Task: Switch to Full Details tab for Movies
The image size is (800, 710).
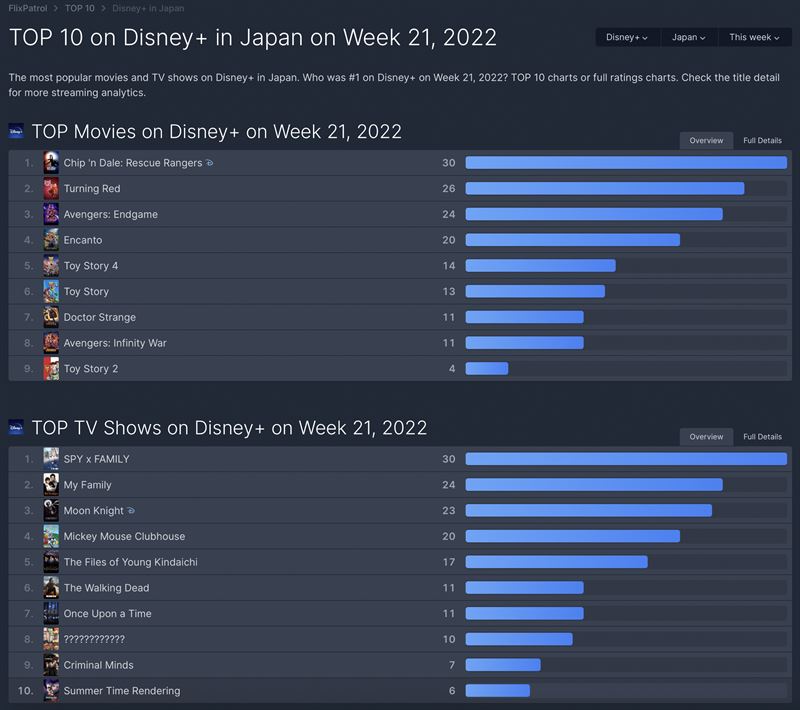Action: [x=762, y=141]
